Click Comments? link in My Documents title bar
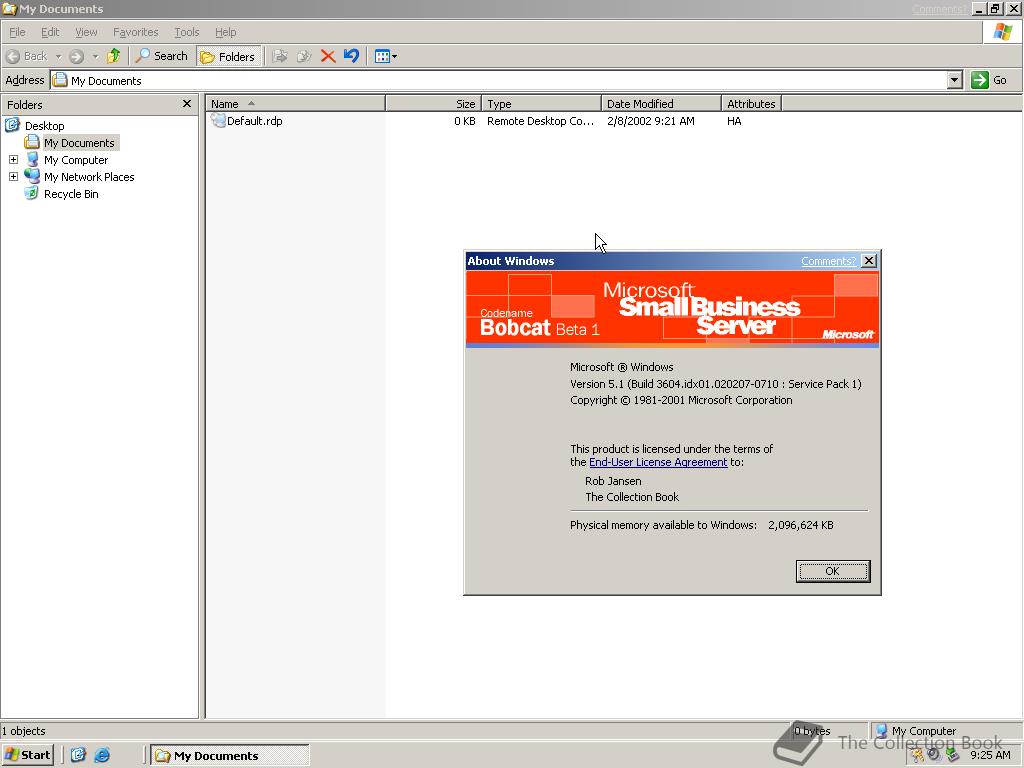This screenshot has width=1024, height=768. [938, 9]
